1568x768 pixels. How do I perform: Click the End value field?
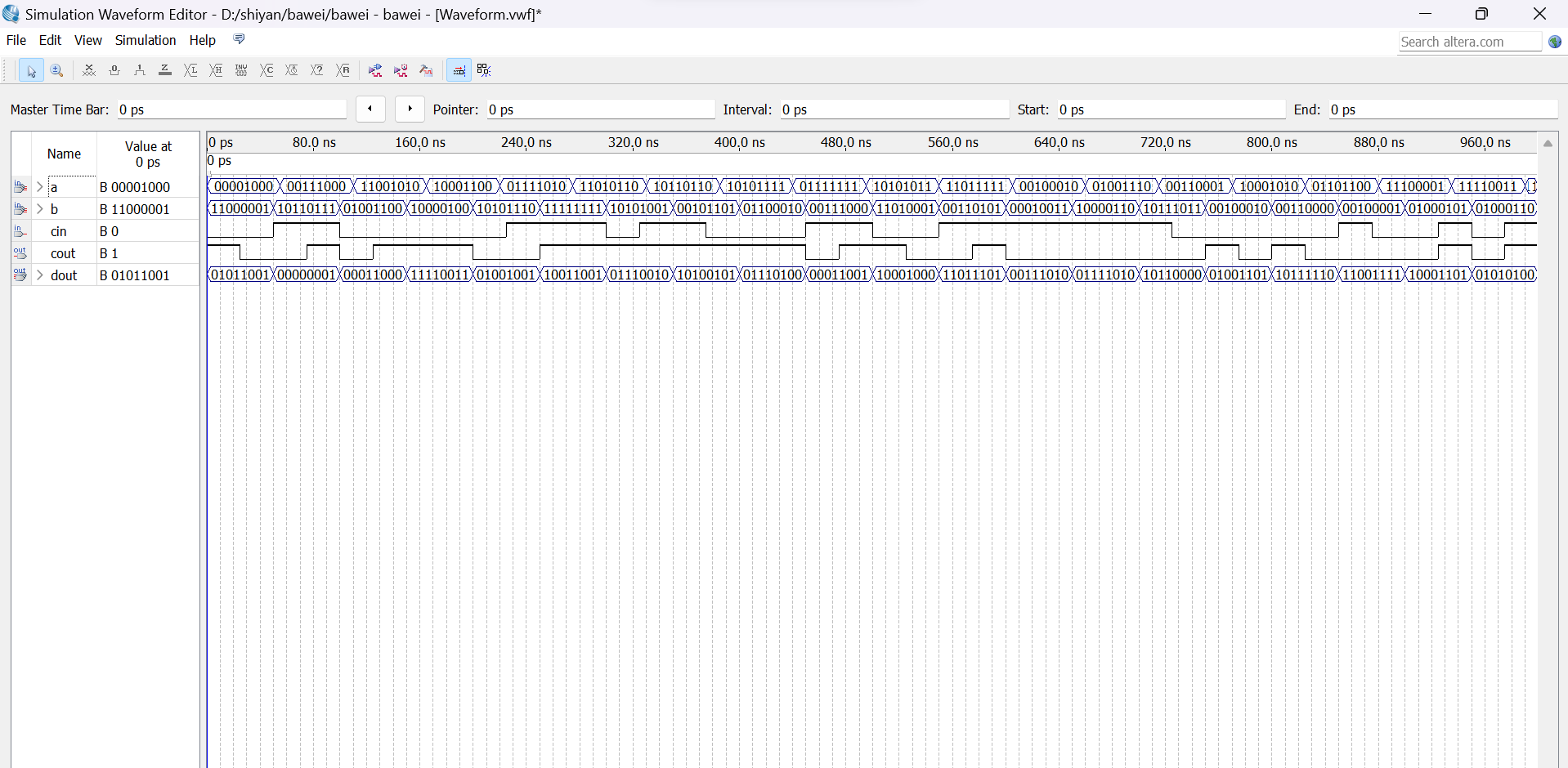pos(1443,109)
